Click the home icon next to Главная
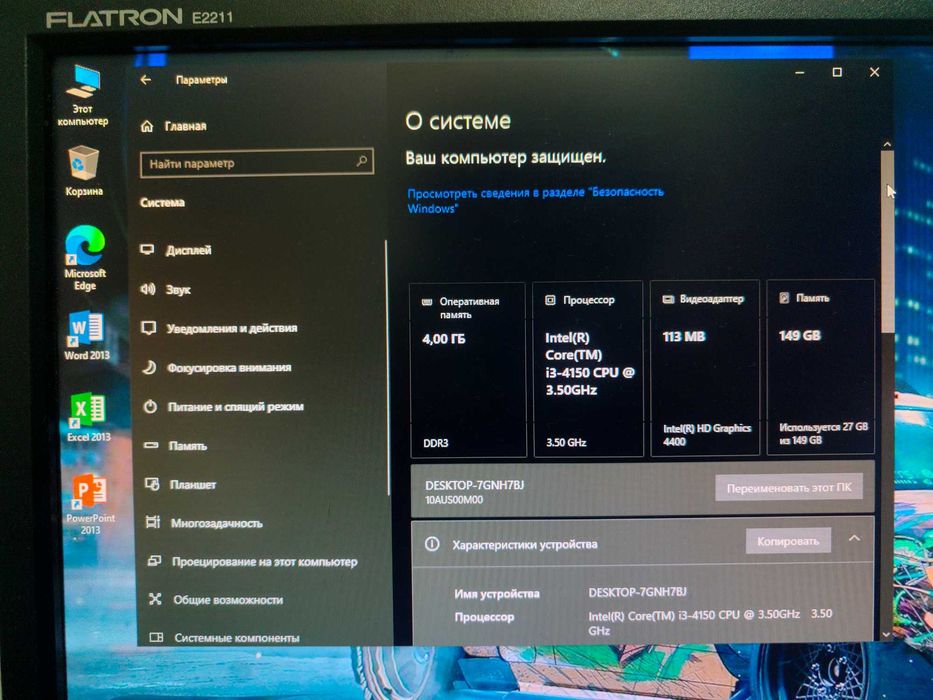Viewport: 933px width, 700px height. pos(147,126)
